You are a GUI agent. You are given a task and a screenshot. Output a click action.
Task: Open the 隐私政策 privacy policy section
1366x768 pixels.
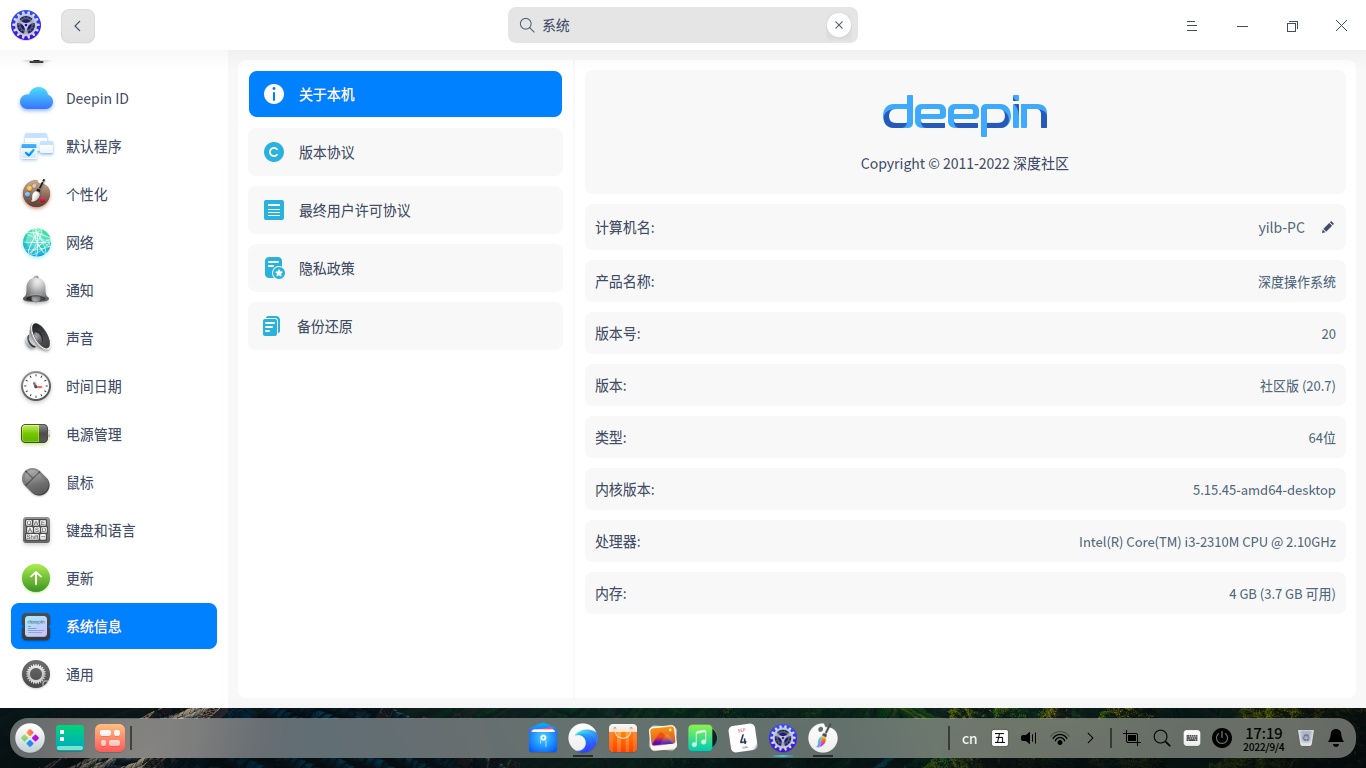405,268
